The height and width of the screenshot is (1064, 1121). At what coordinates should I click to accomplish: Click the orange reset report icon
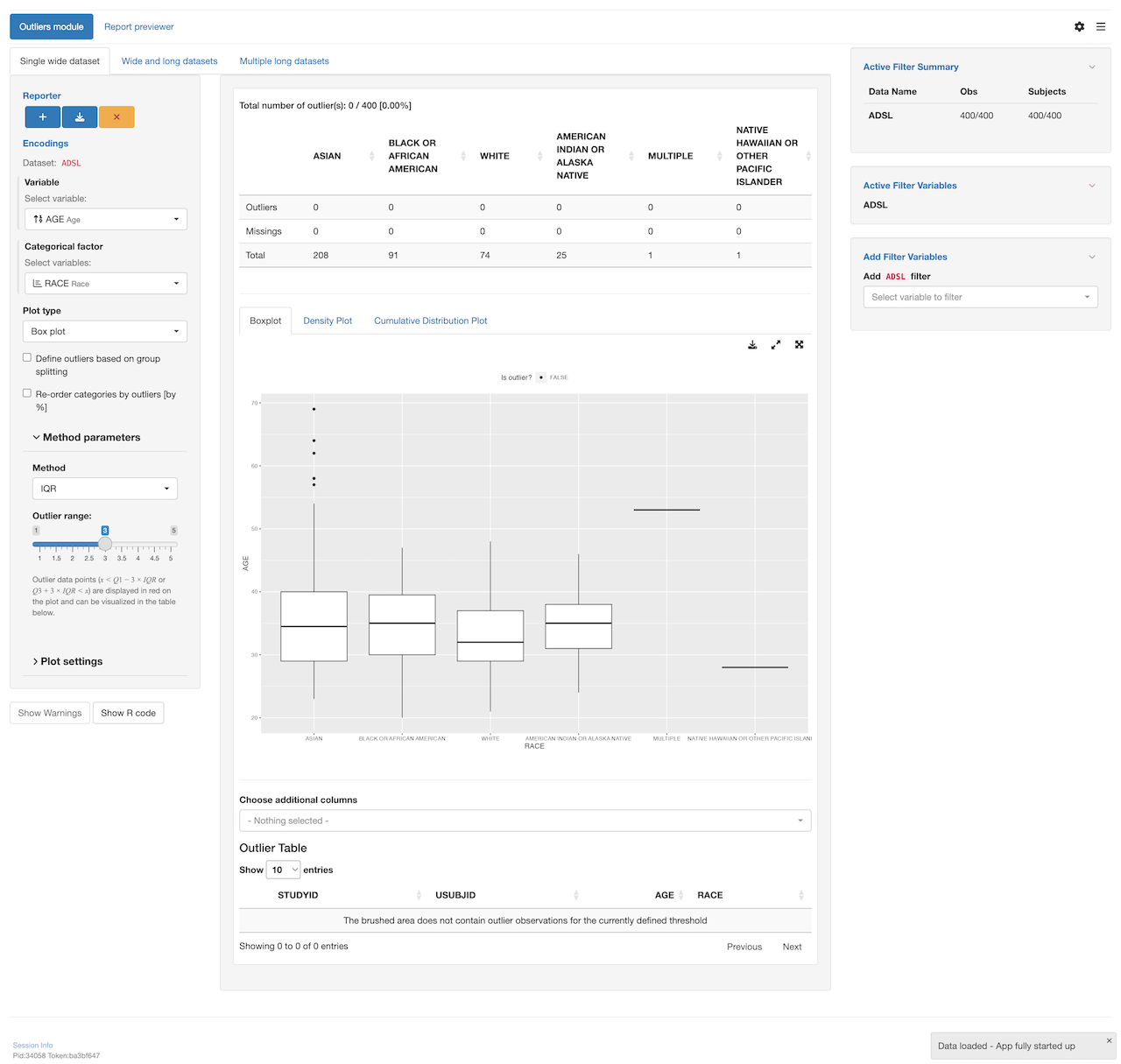point(116,116)
